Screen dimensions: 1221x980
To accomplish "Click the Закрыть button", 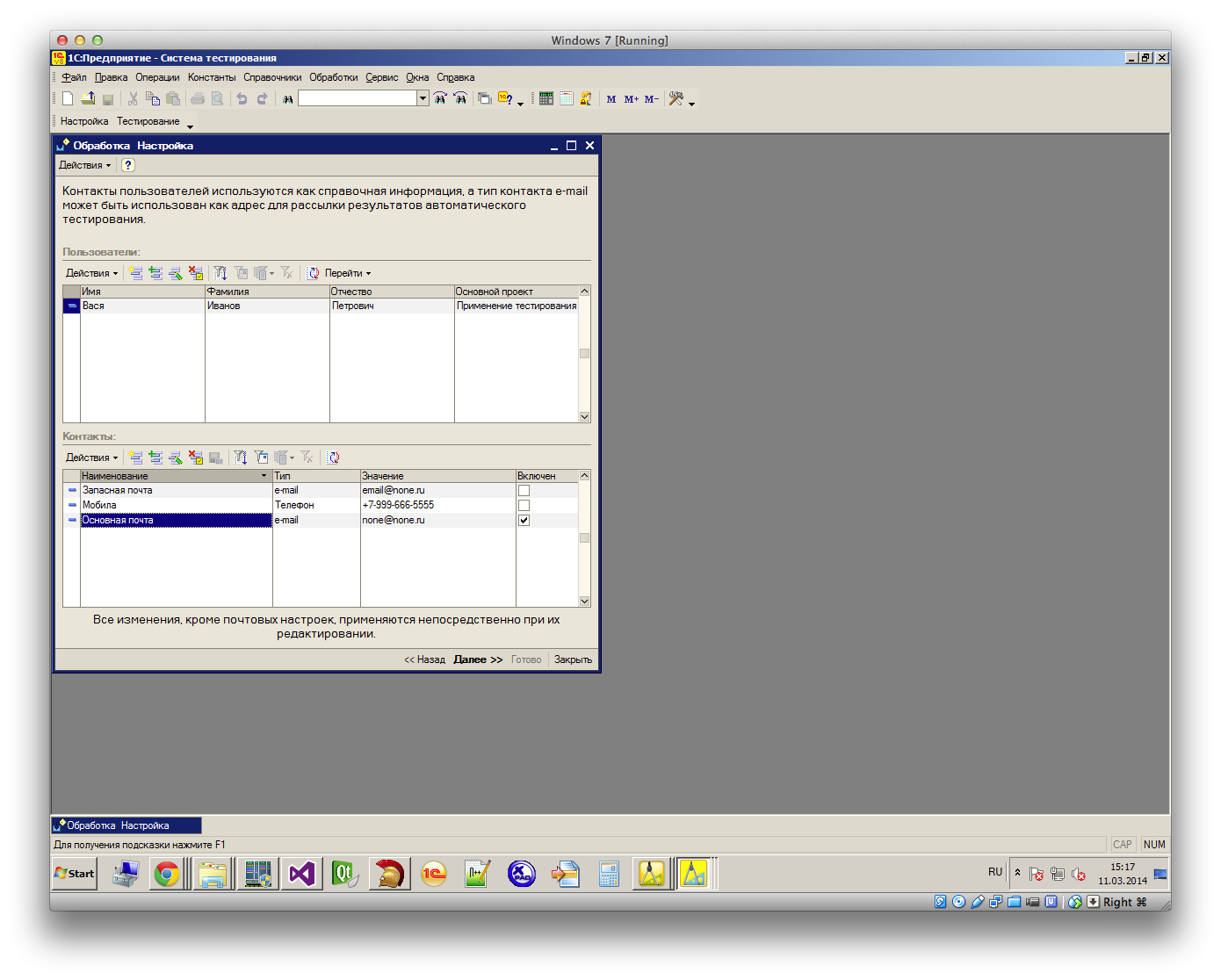I will 573,659.
